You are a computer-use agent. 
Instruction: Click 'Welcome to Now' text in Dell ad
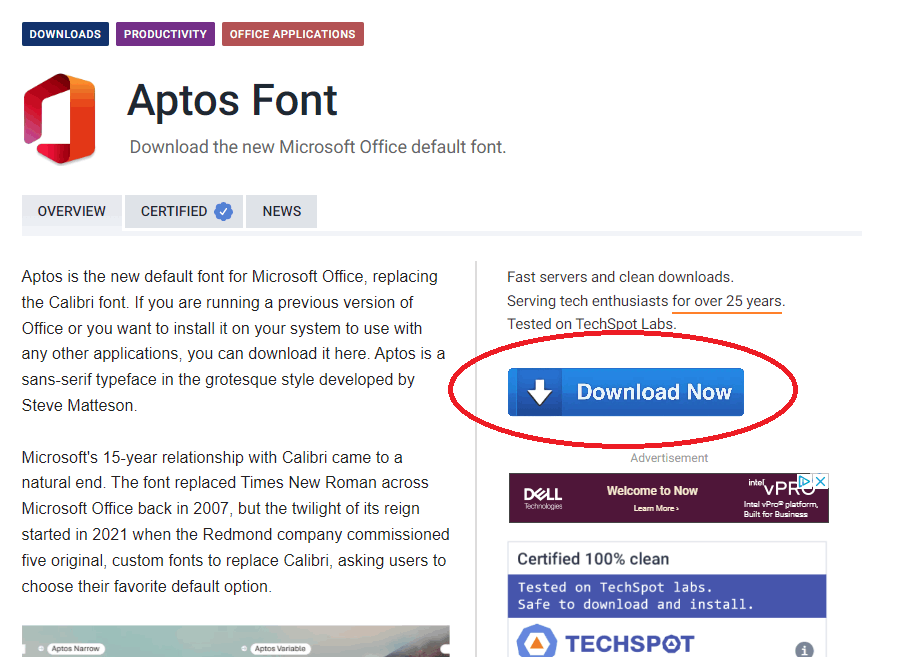pyautogui.click(x=652, y=491)
